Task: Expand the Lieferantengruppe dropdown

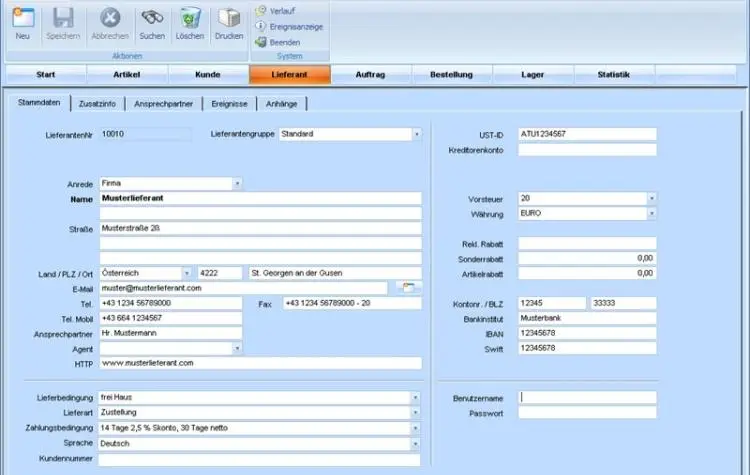Action: click(x=416, y=133)
